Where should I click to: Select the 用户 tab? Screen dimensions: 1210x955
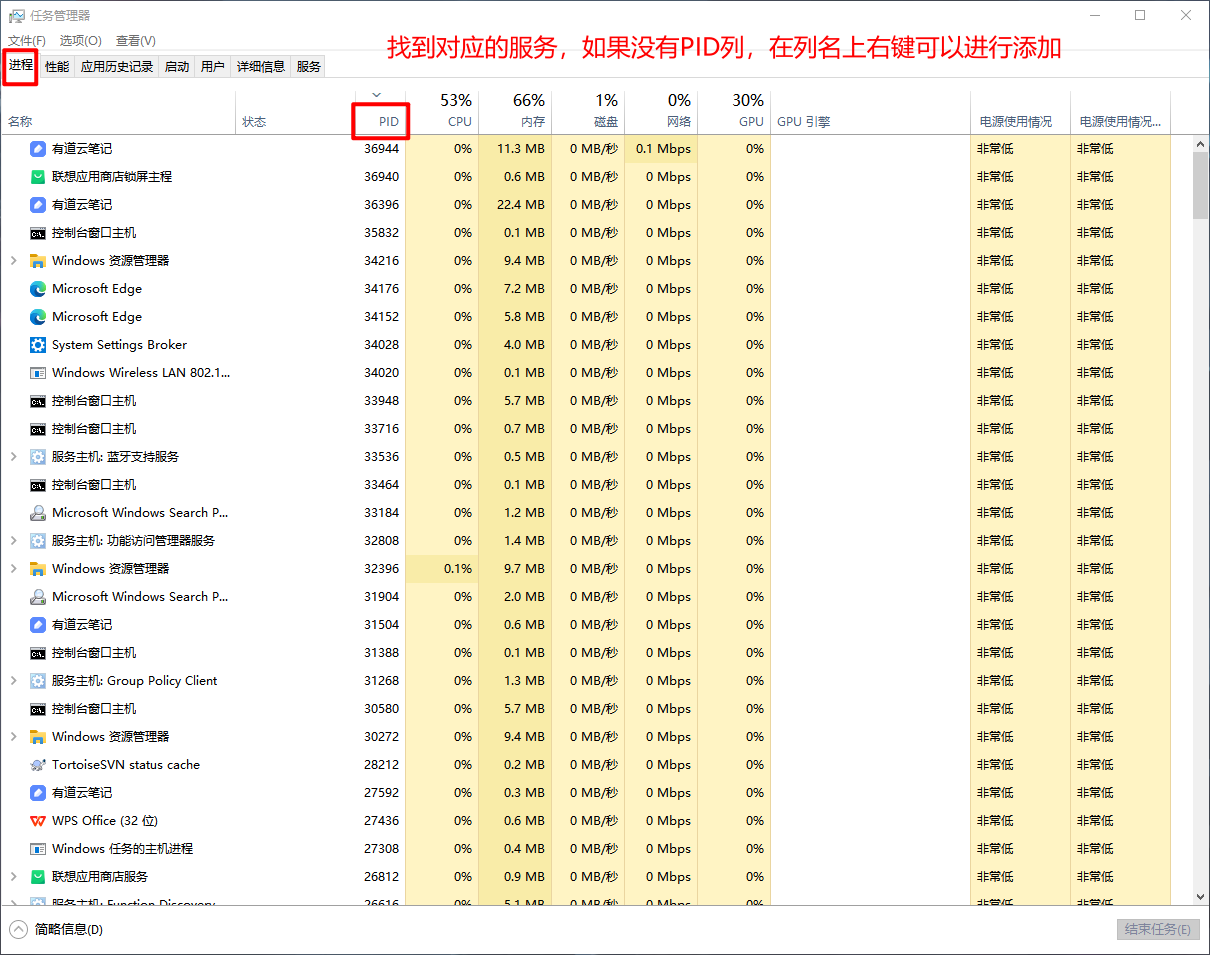[213, 66]
